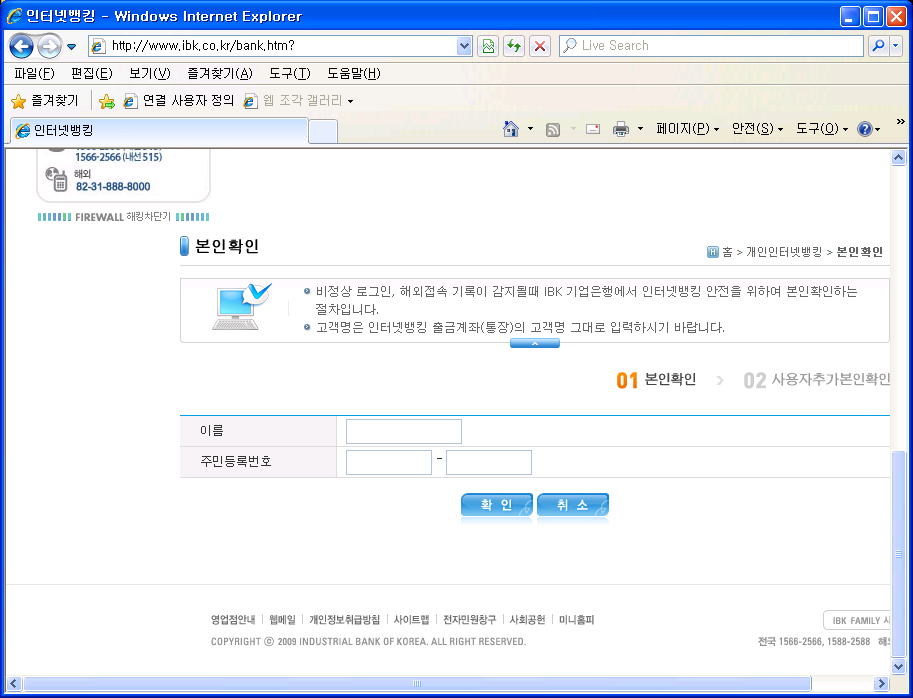Click the overseas phone number 82-31-888-8000
This screenshot has width=913, height=698.
pos(113,186)
